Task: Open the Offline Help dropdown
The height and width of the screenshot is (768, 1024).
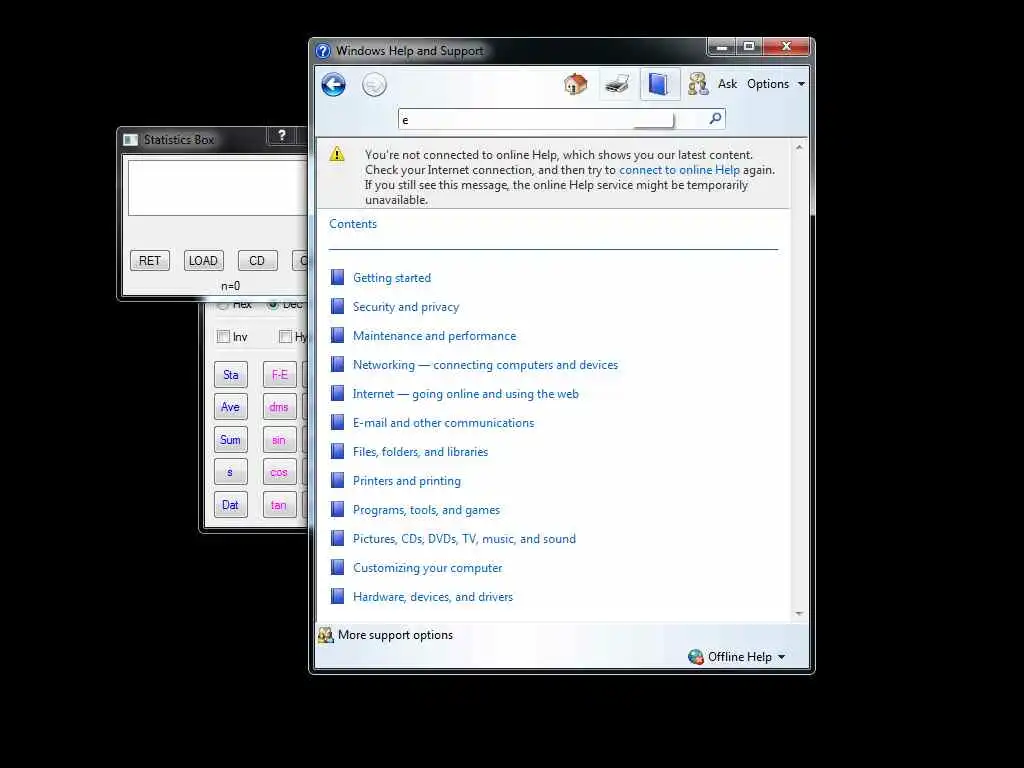Action: click(746, 657)
